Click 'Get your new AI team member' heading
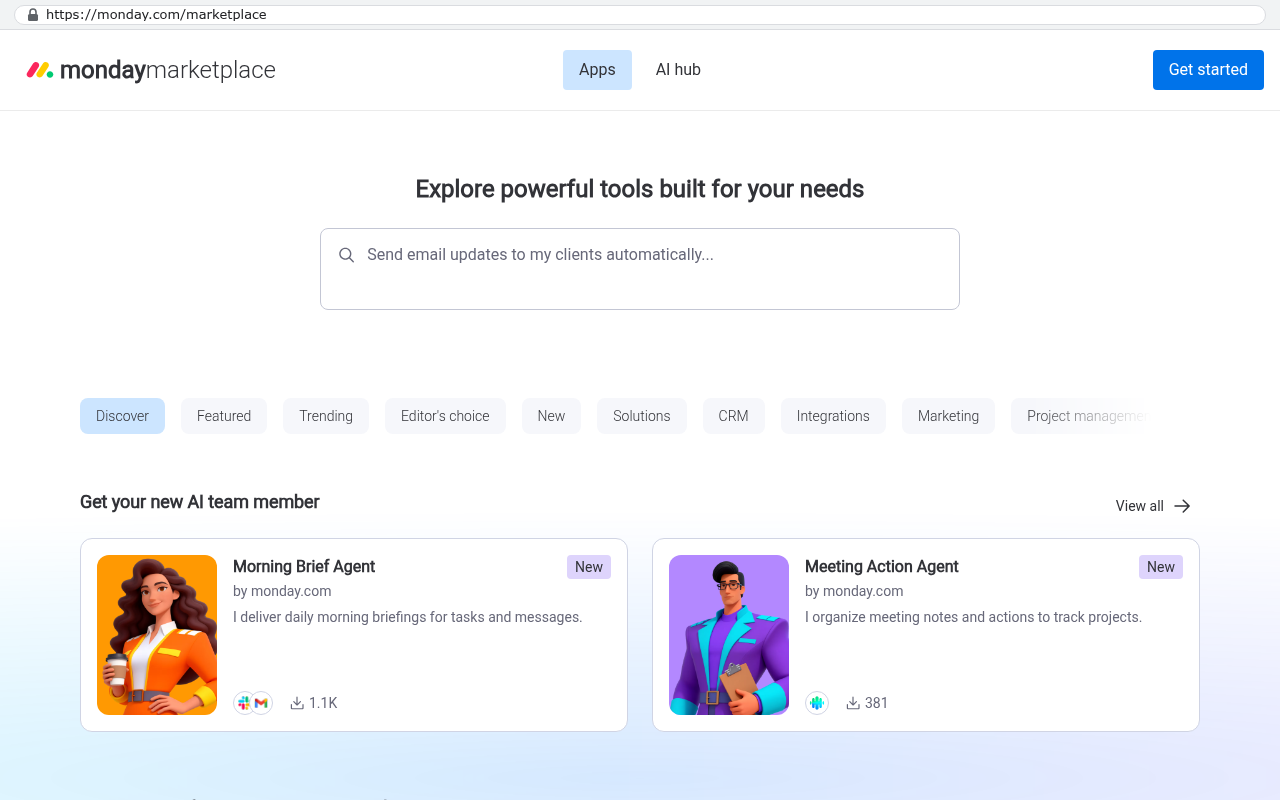 200,502
